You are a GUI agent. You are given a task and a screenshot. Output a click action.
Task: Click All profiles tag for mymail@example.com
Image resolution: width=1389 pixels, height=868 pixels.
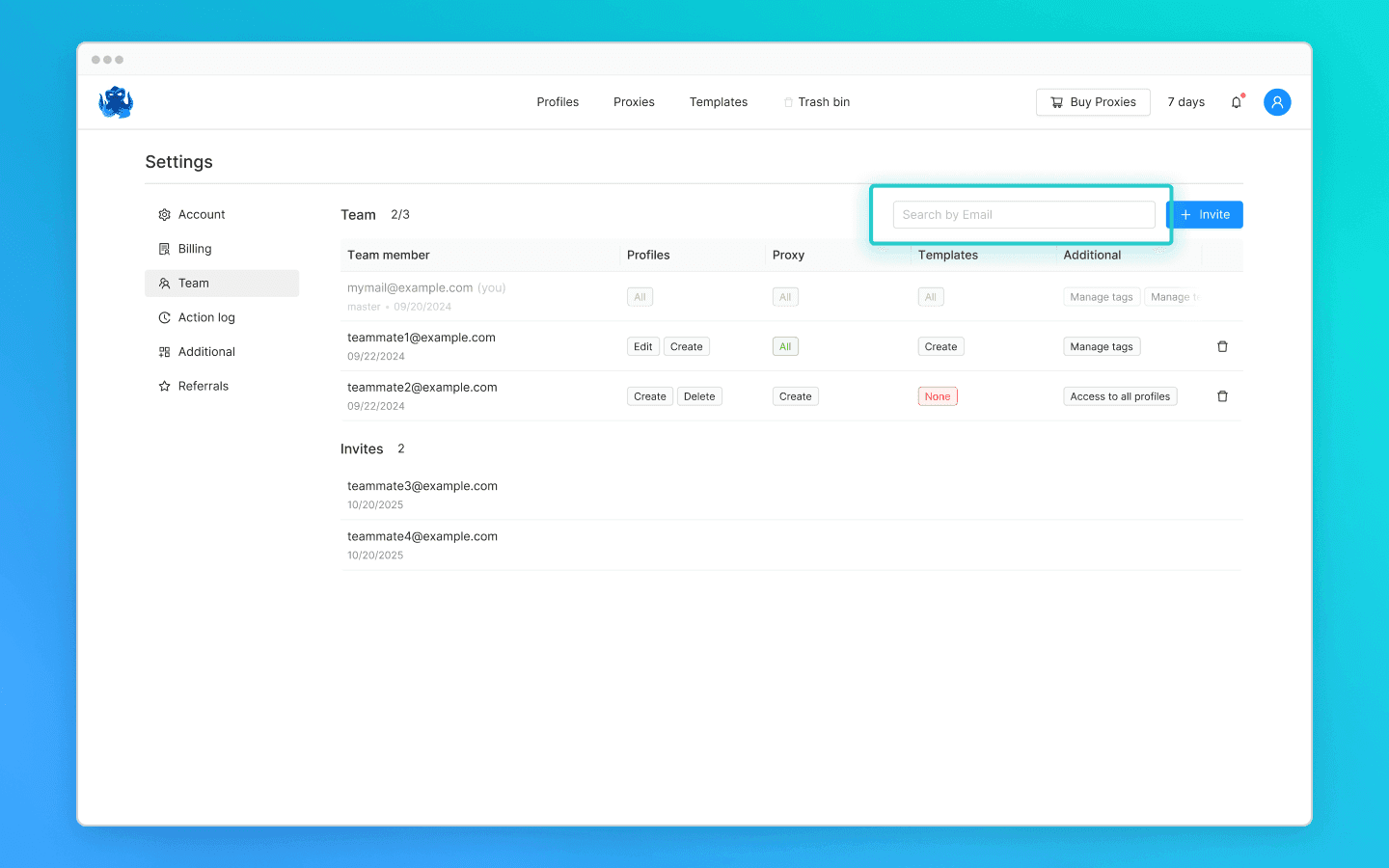coord(640,297)
